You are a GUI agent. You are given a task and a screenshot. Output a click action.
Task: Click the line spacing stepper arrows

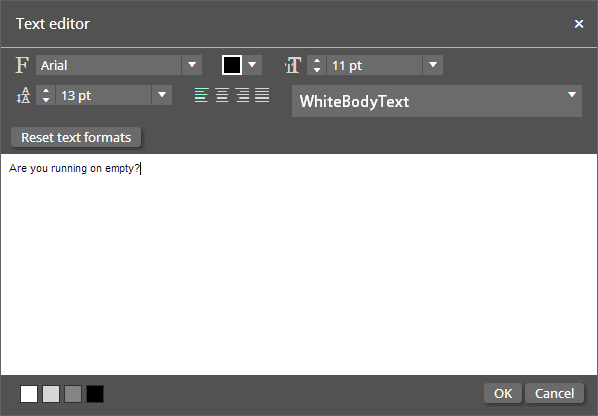46,95
